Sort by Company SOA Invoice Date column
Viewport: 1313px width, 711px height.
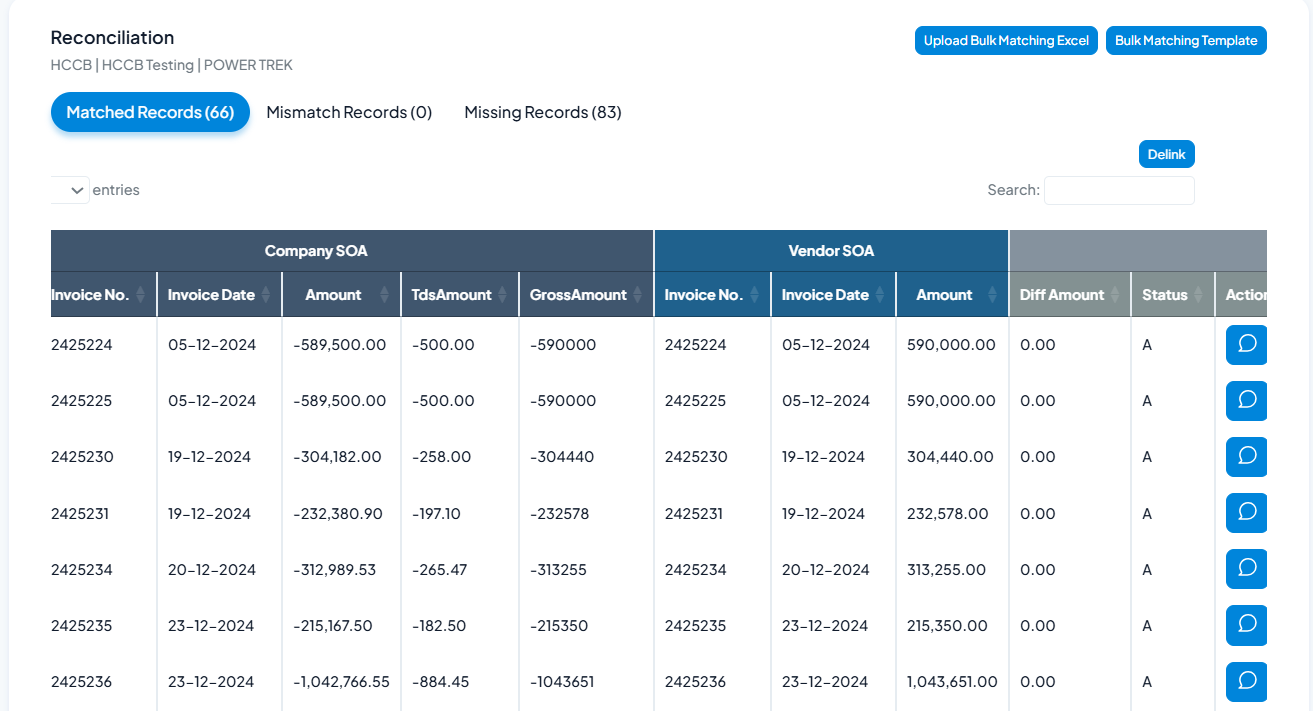[x=218, y=295]
